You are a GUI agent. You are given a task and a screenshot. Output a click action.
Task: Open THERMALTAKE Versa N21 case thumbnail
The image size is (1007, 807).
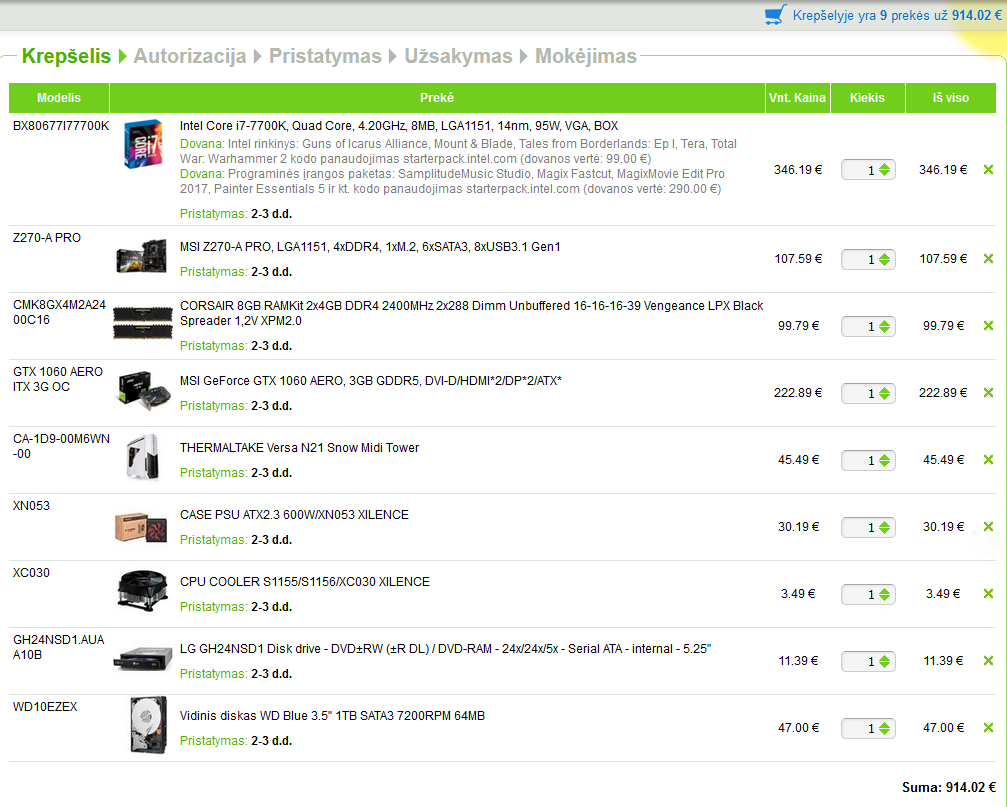tap(143, 457)
